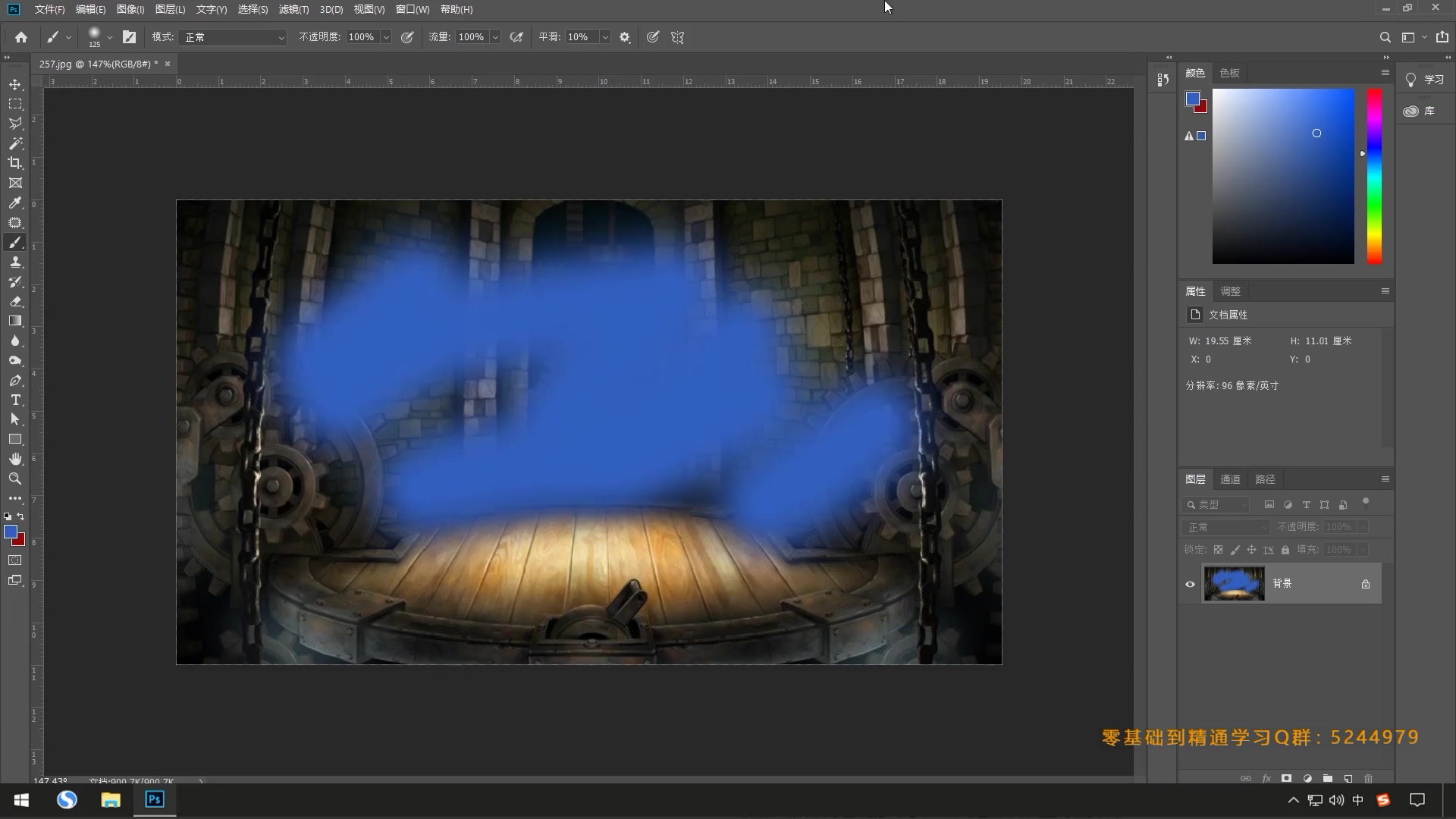
Task: Toggle pressure for size
Action: pyautogui.click(x=653, y=37)
